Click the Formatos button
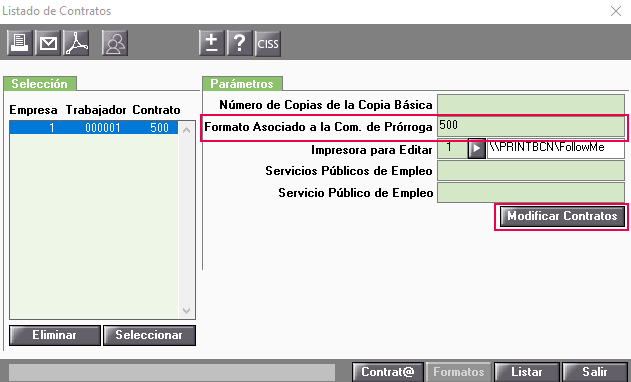Image resolution: width=631 pixels, height=382 pixels. (x=459, y=372)
